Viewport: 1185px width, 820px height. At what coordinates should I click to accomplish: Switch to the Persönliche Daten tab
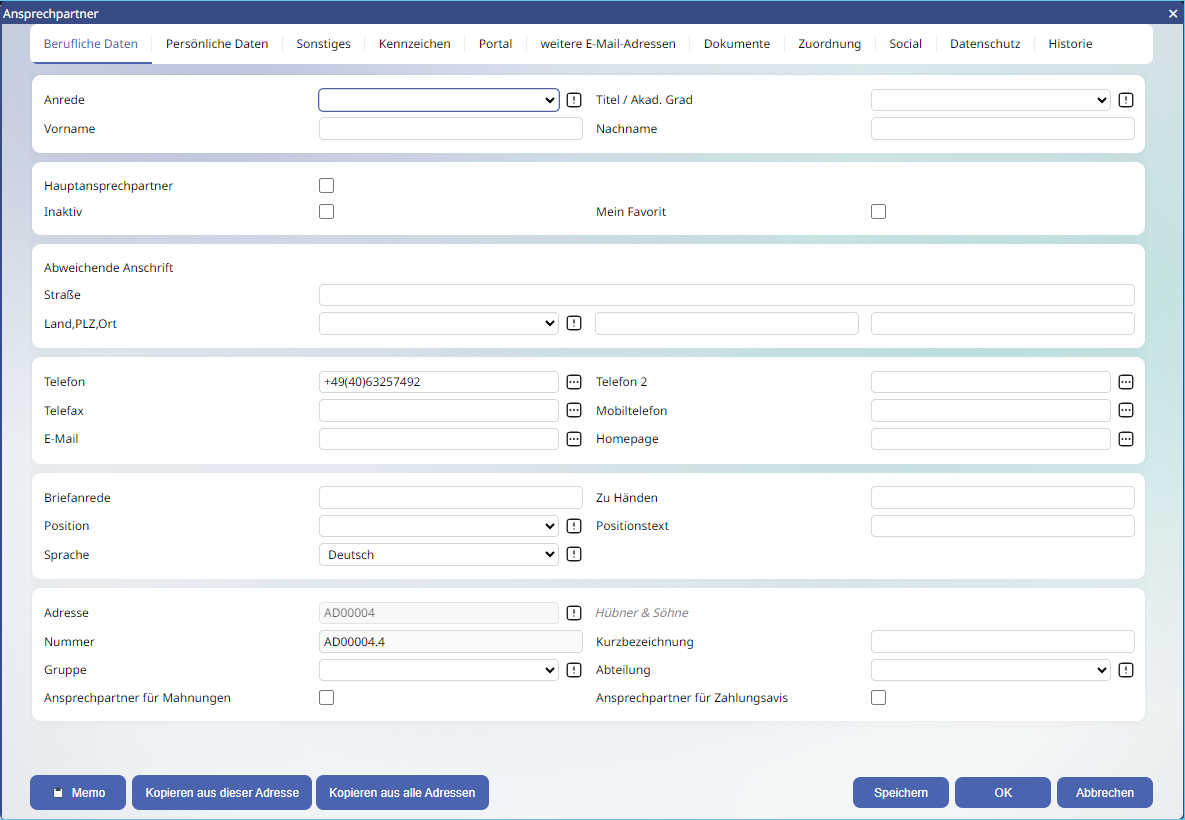point(217,44)
